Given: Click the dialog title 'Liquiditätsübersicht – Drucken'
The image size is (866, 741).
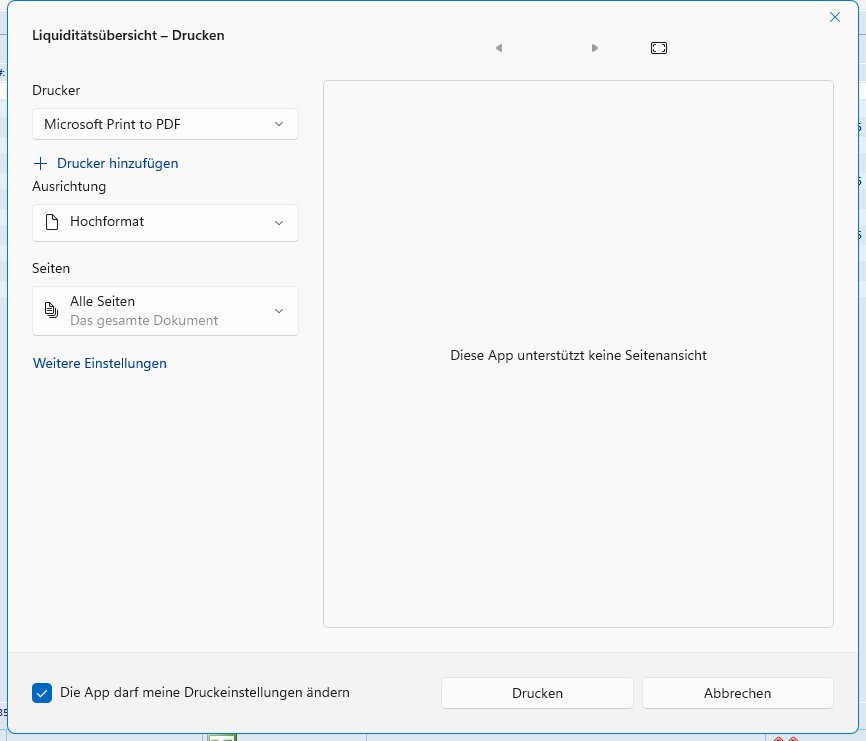Looking at the screenshot, I should point(128,35).
